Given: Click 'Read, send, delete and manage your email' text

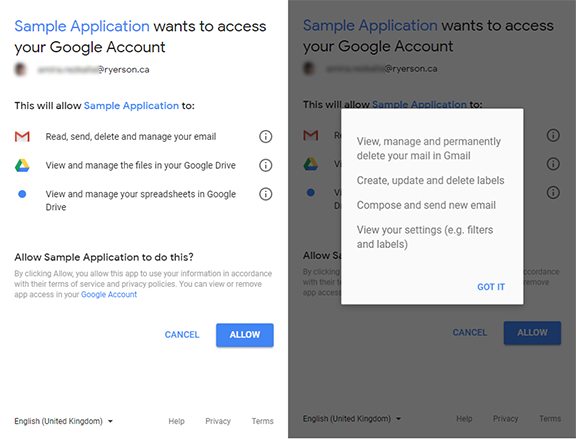Looking at the screenshot, I should pyautogui.click(x=131, y=137).
